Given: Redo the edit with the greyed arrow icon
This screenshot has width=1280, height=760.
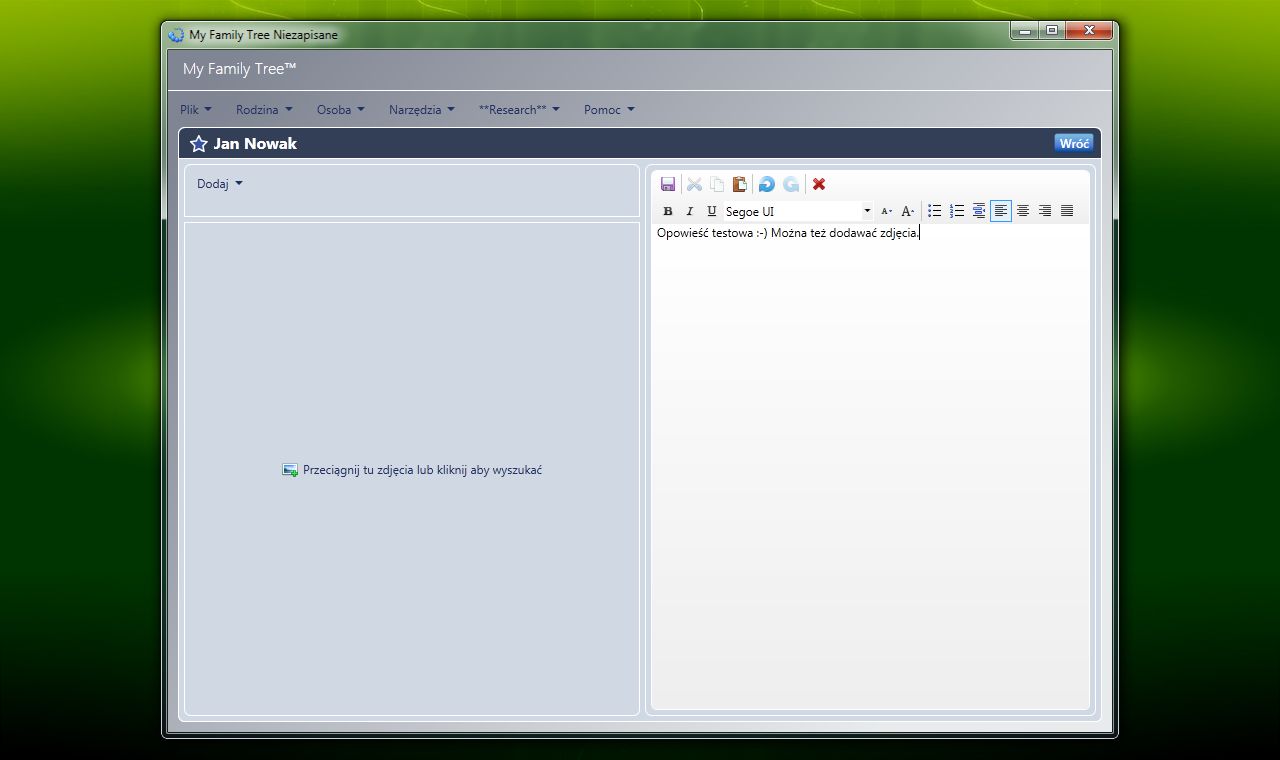Looking at the screenshot, I should pos(791,184).
